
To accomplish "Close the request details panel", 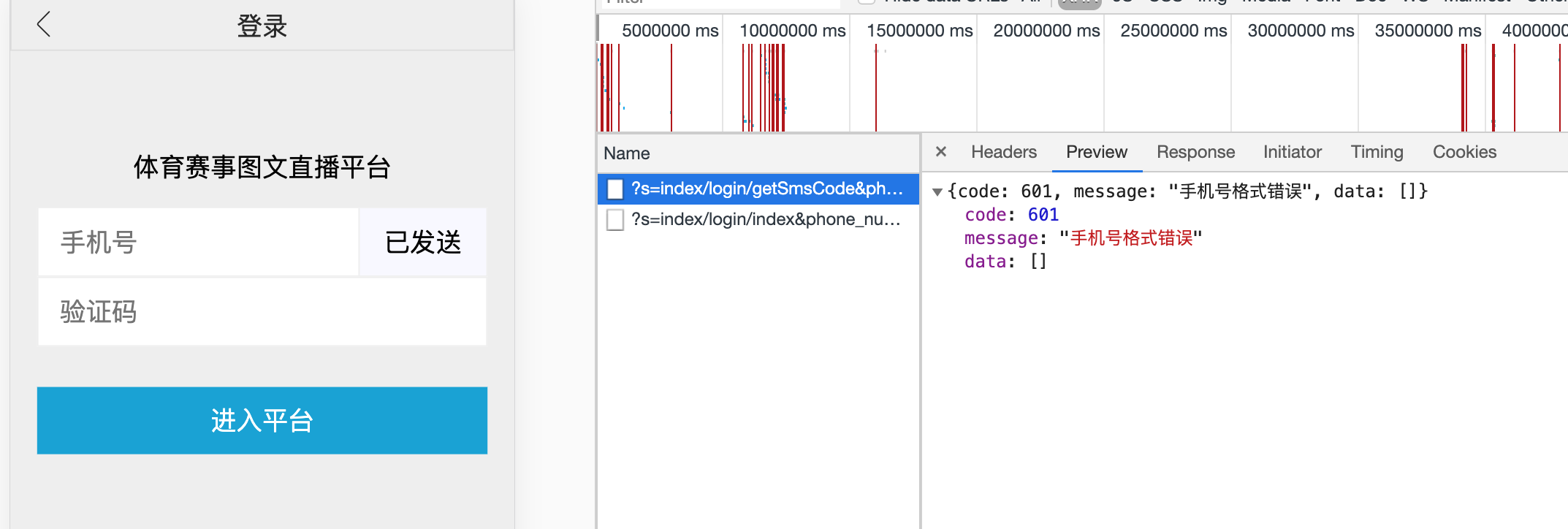I will point(941,152).
